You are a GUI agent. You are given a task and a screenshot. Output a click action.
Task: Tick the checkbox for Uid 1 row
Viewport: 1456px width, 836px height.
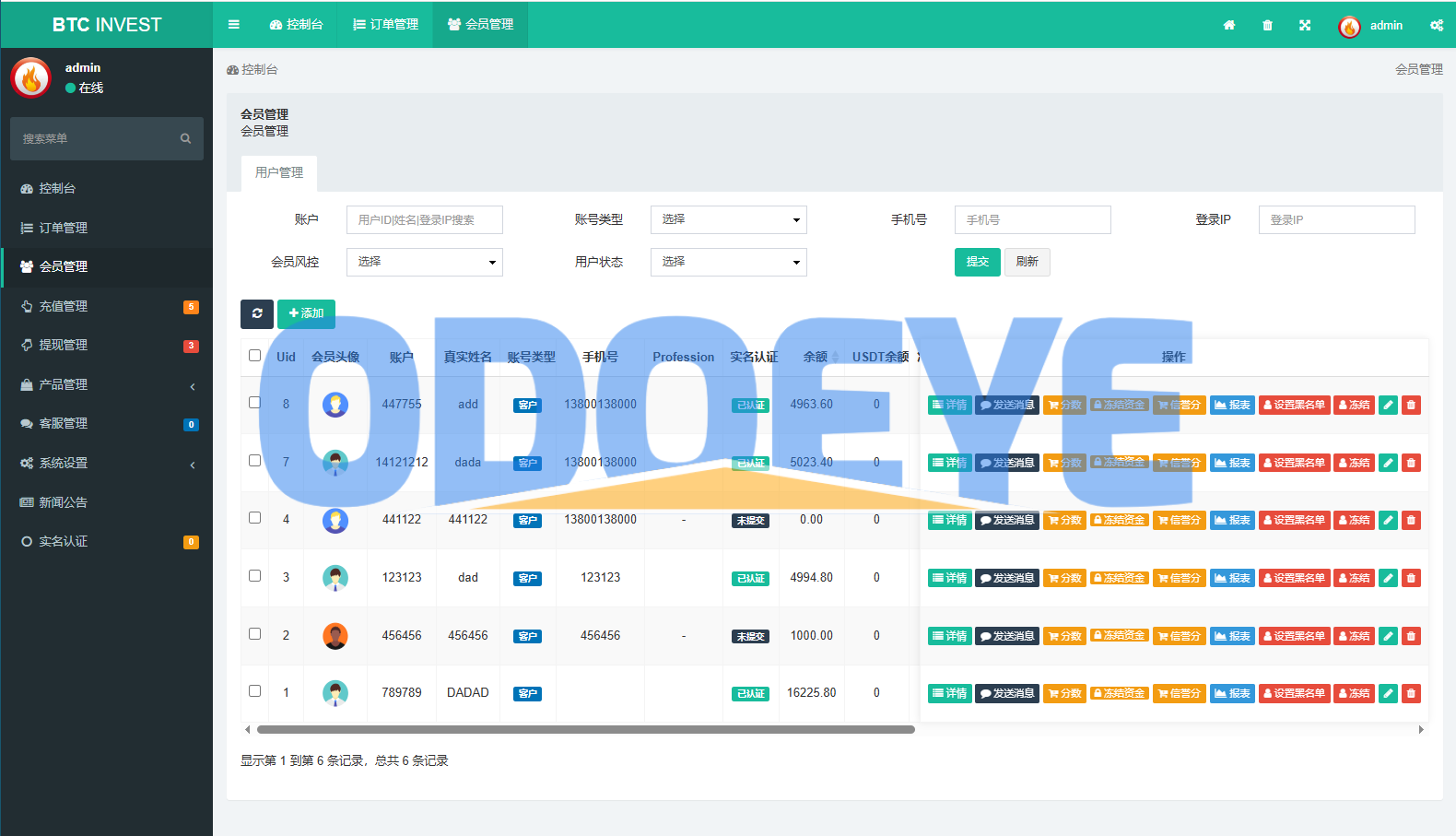tap(255, 691)
